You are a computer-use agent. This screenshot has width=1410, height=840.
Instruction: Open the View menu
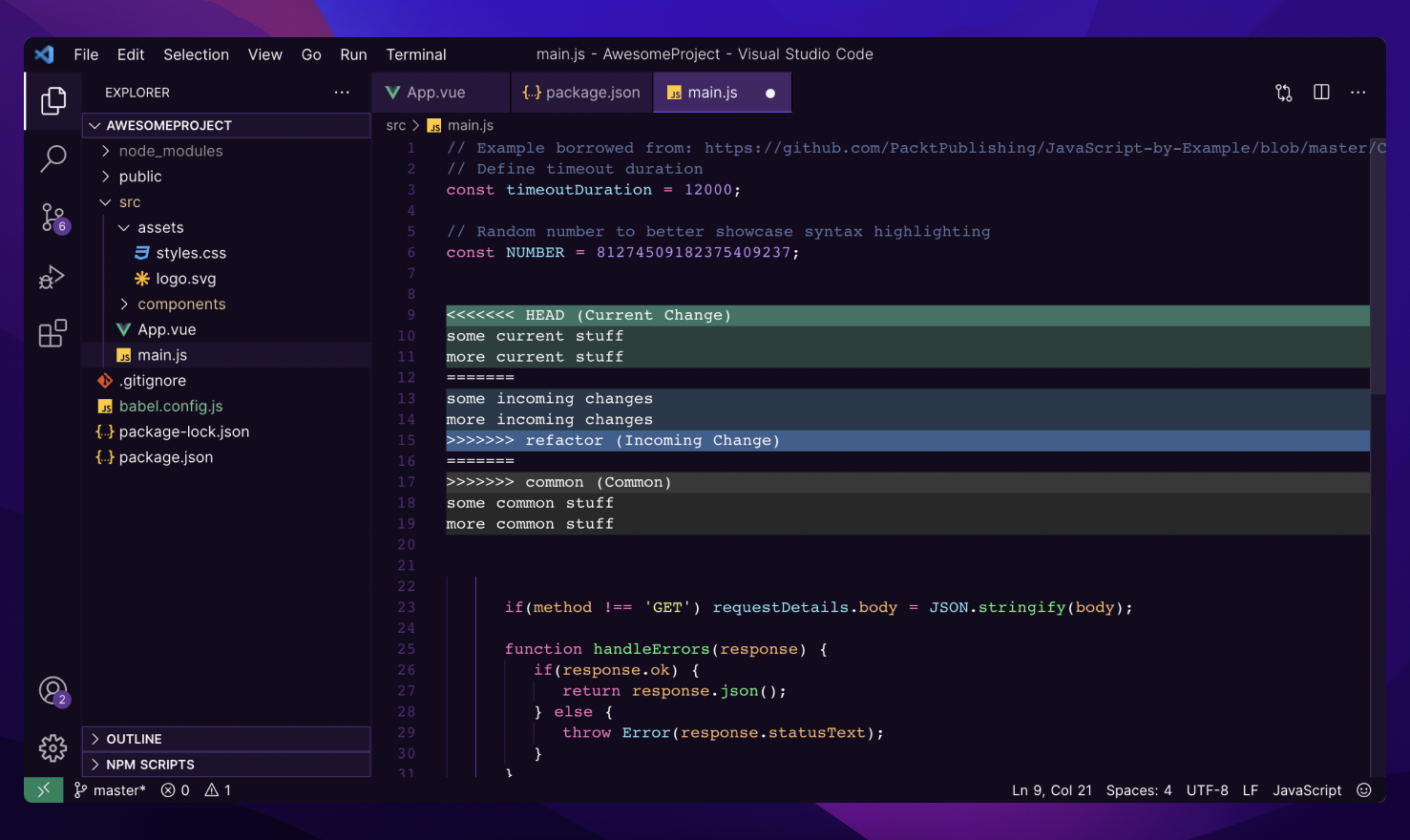(x=265, y=54)
